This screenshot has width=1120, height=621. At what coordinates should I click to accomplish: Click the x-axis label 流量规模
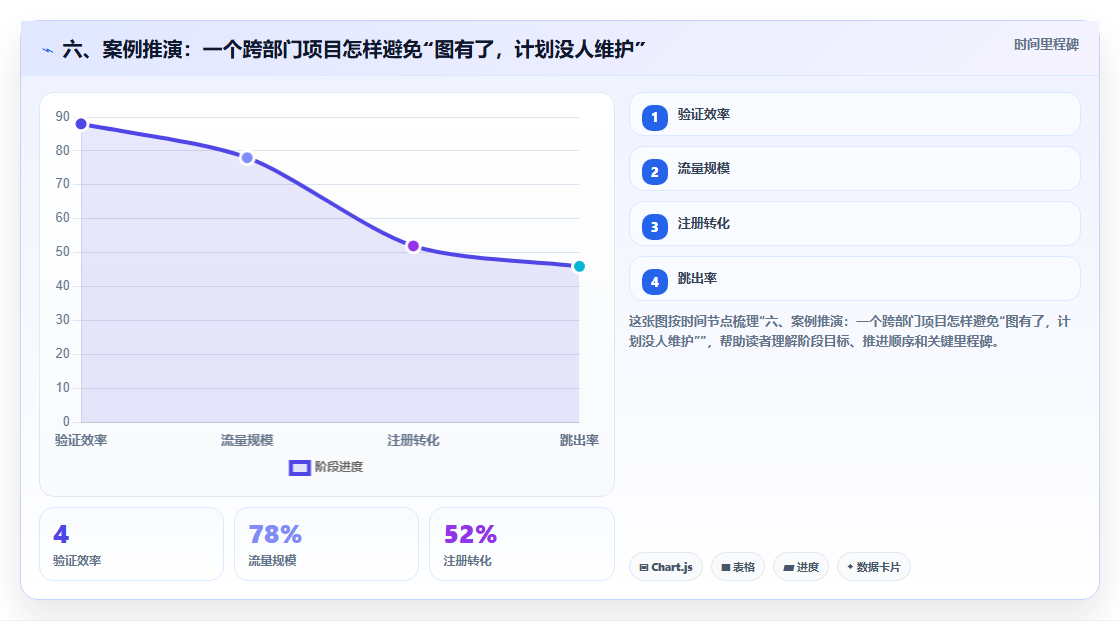247,440
